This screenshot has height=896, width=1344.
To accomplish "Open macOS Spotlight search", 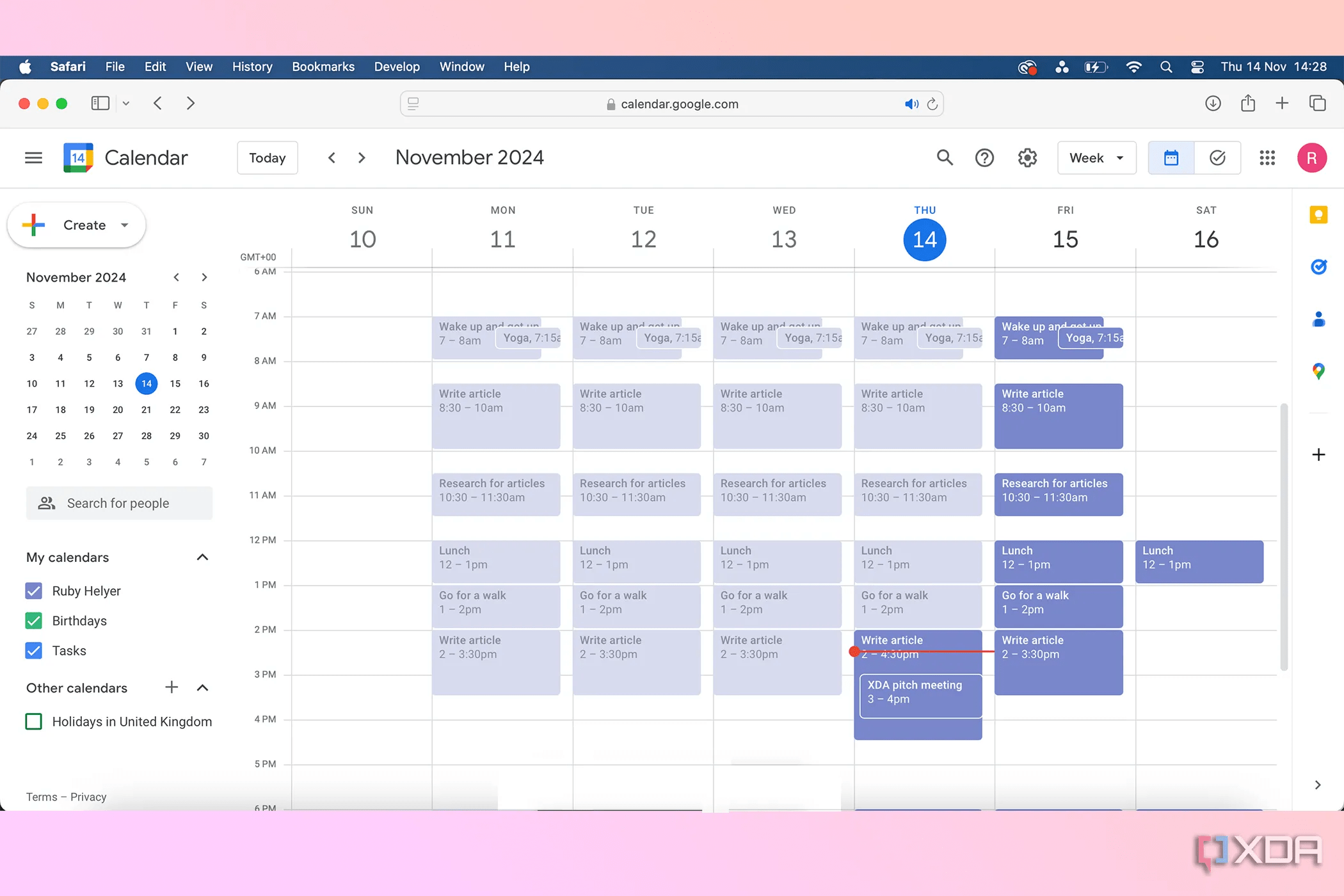I will 1166,67.
